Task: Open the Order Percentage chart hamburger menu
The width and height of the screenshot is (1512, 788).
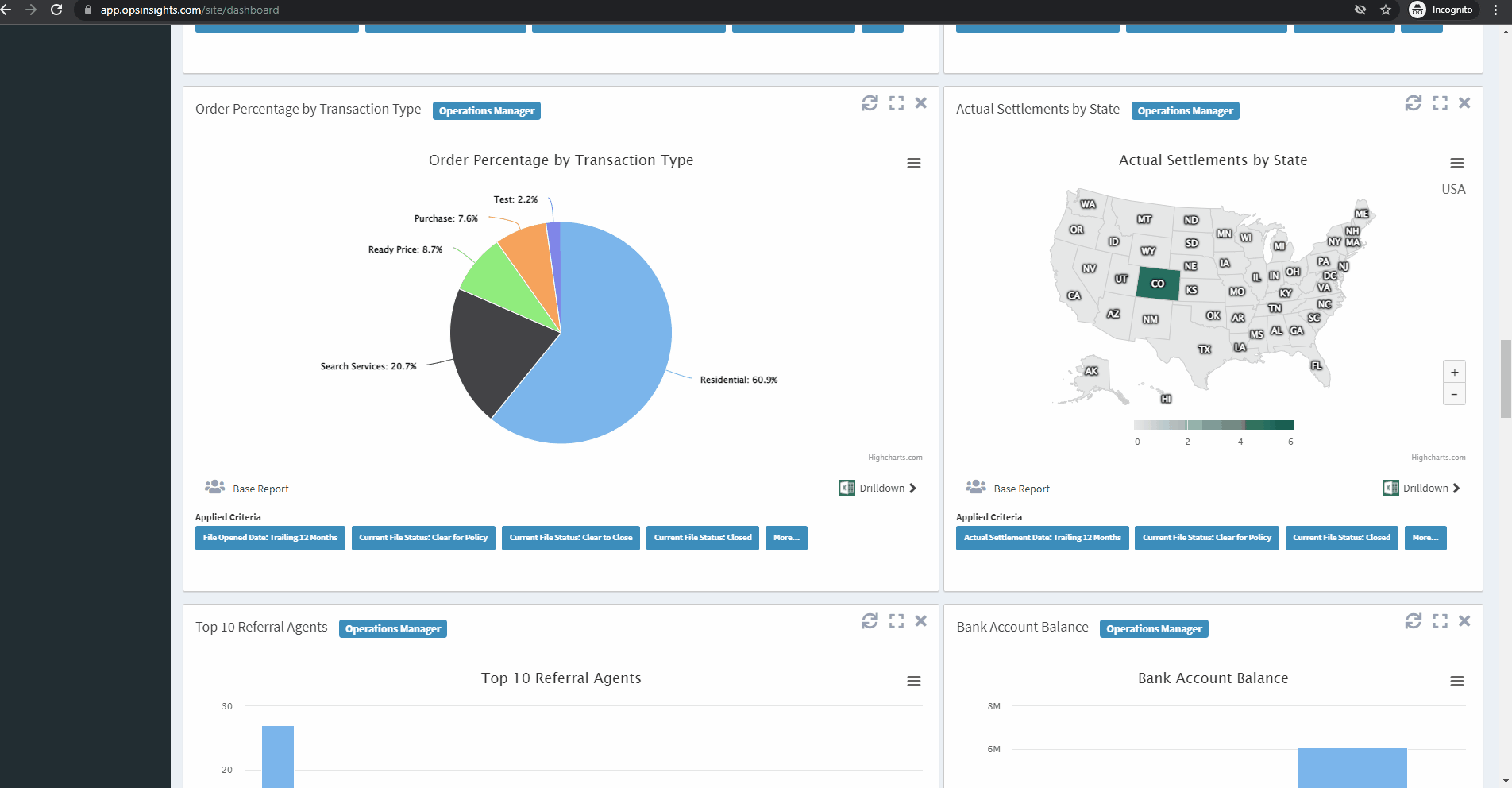Action: 914,164
